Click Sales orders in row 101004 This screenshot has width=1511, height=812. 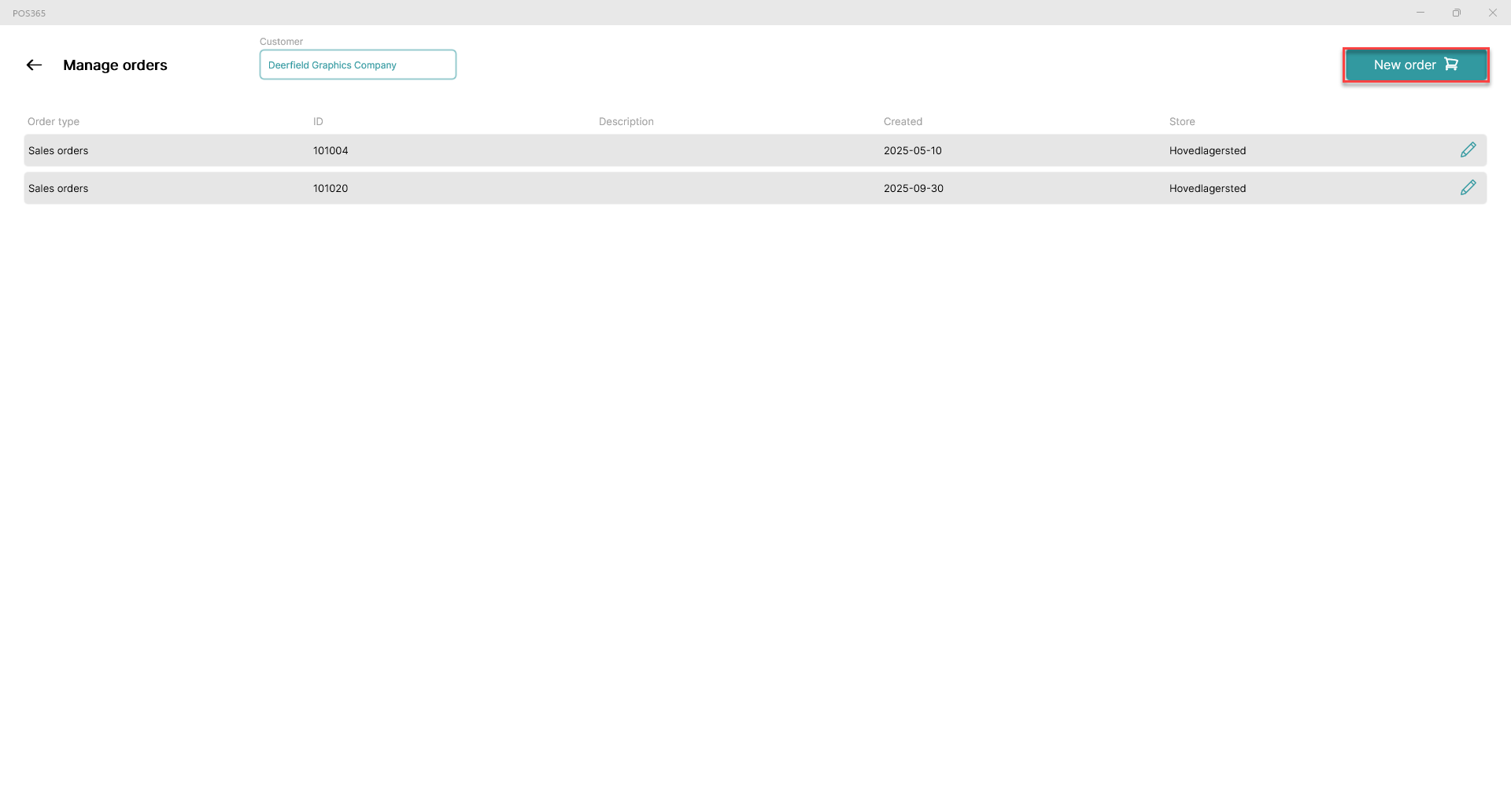tap(58, 151)
